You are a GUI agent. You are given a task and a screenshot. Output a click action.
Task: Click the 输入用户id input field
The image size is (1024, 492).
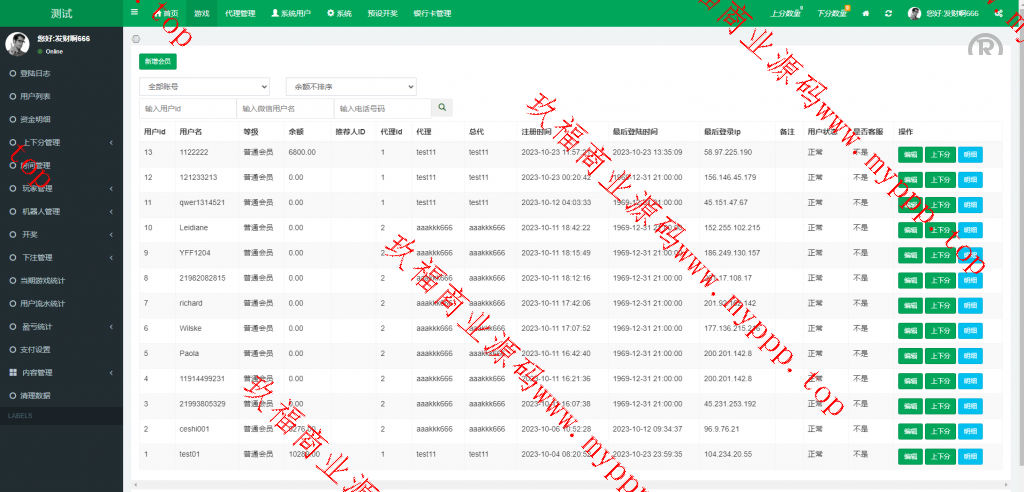point(188,108)
